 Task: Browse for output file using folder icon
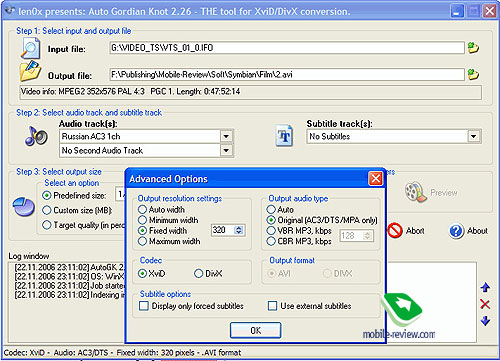point(473,74)
